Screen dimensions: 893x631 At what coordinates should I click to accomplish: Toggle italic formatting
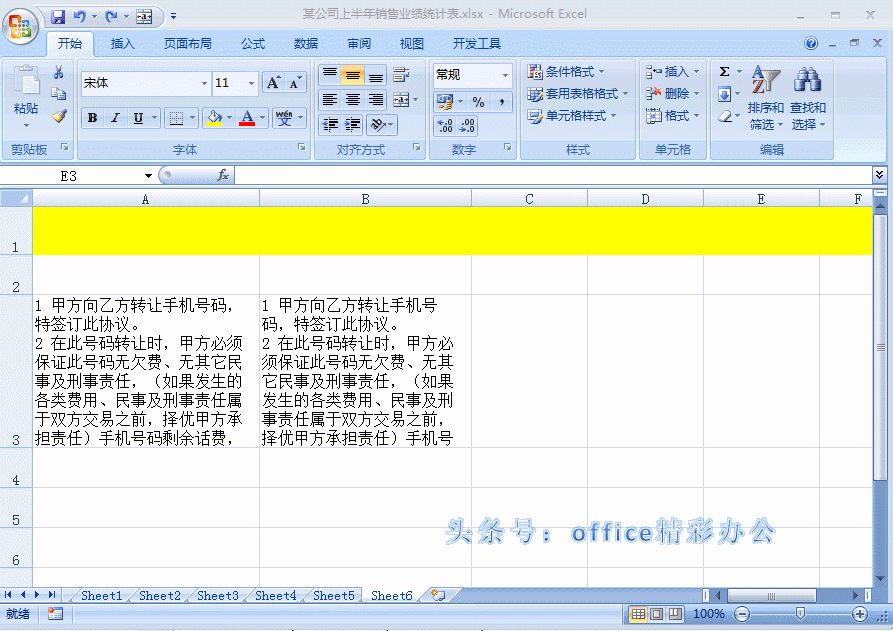(x=115, y=118)
